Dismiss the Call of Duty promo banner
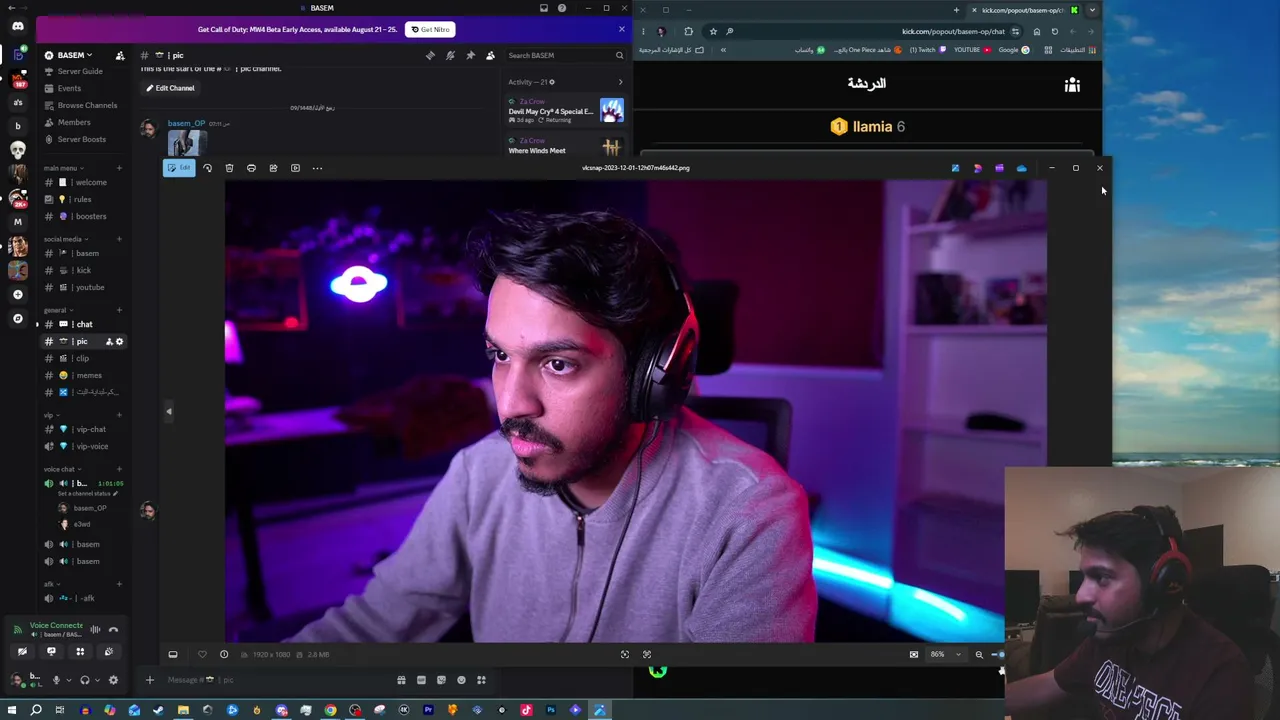The height and width of the screenshot is (720, 1280). (x=621, y=29)
